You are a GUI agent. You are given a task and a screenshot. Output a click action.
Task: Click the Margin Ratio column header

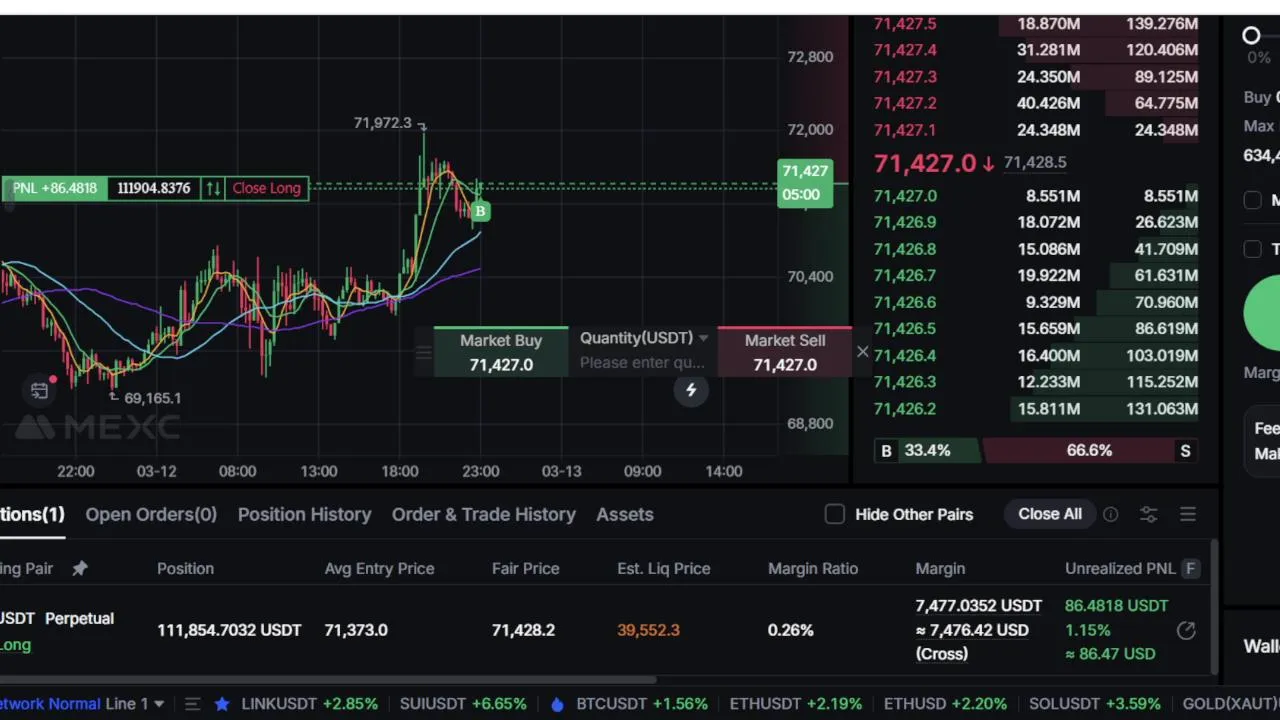click(x=813, y=568)
